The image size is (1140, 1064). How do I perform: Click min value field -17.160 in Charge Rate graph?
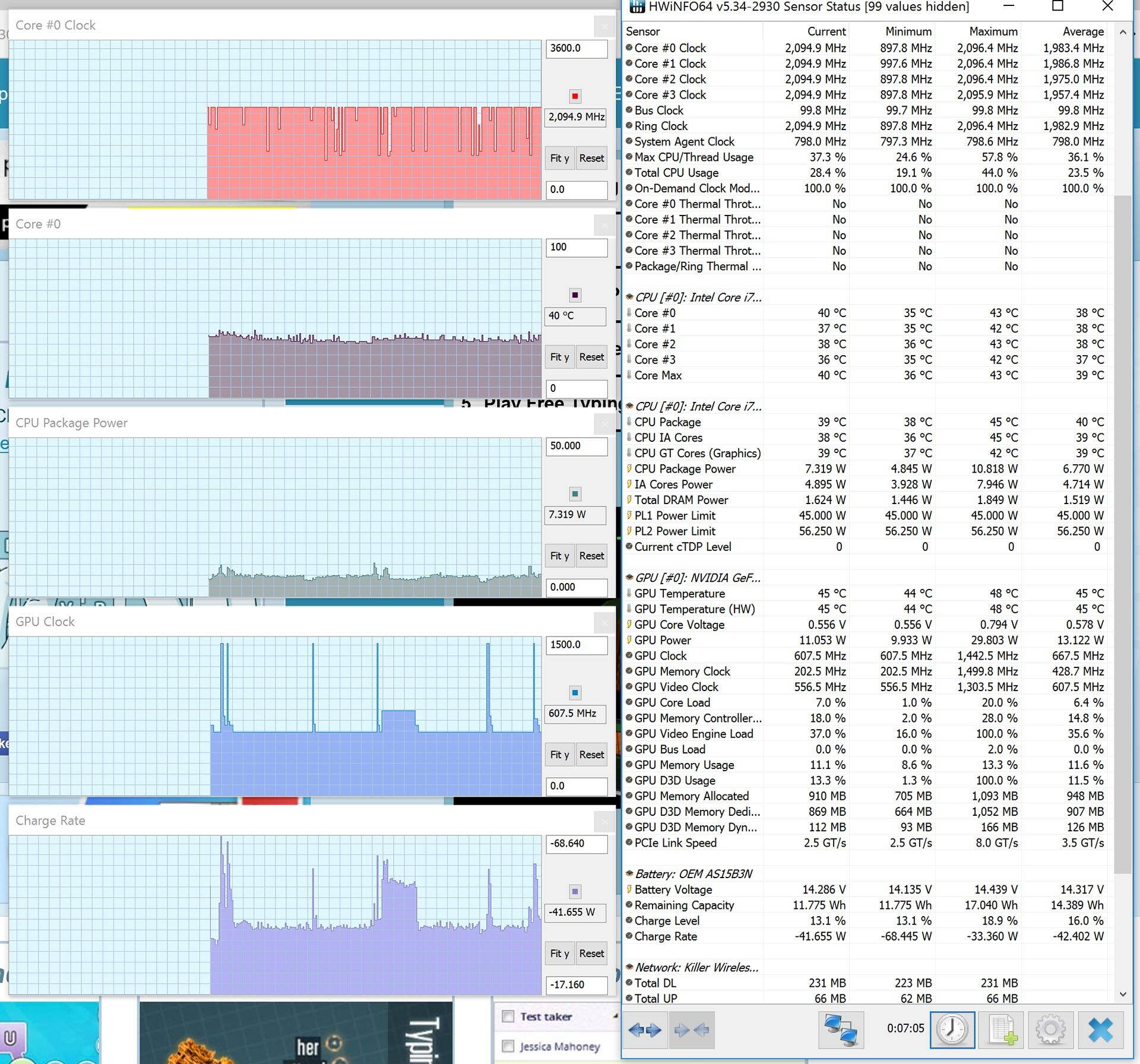click(577, 985)
